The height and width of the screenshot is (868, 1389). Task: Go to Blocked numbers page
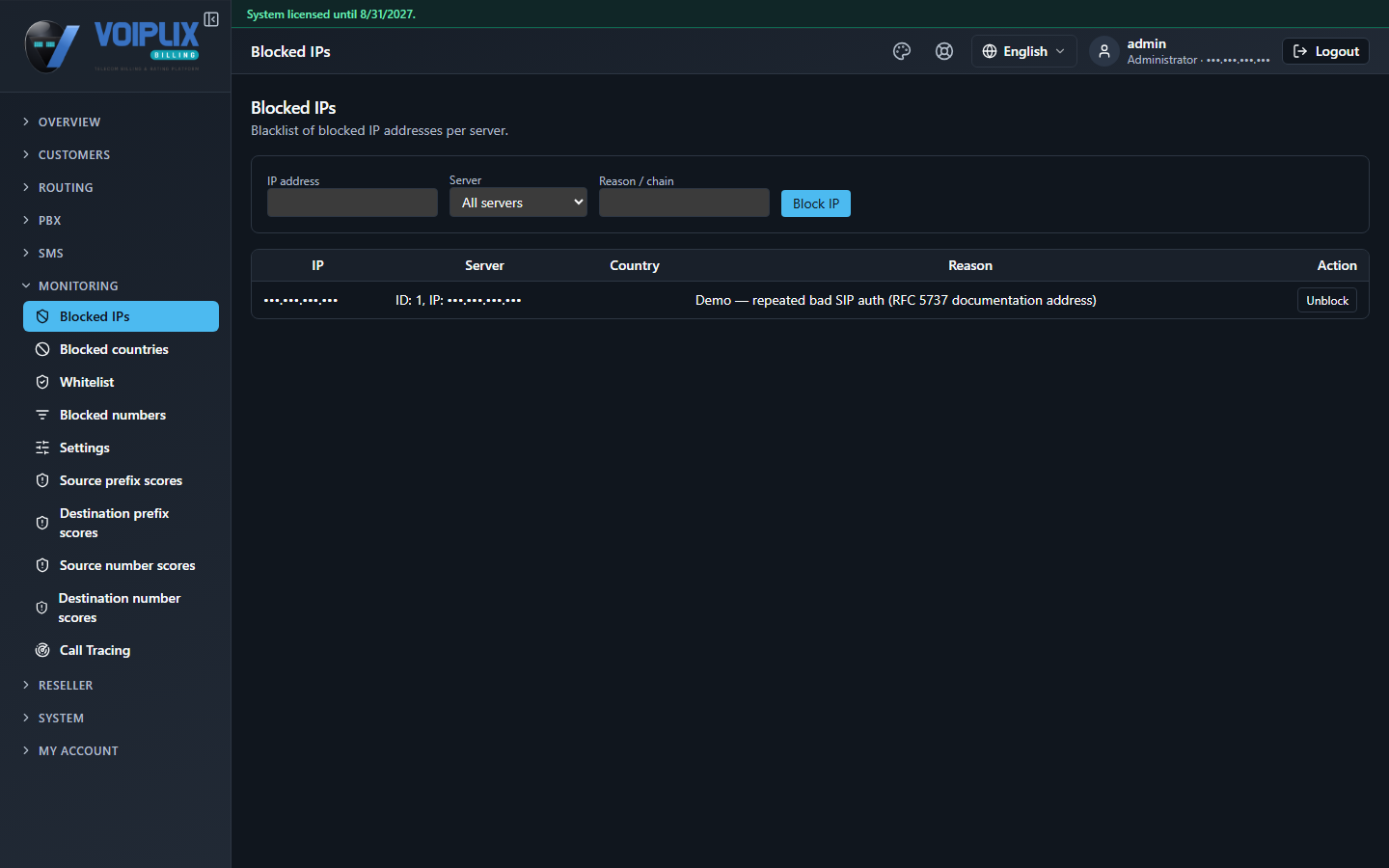pos(121,415)
